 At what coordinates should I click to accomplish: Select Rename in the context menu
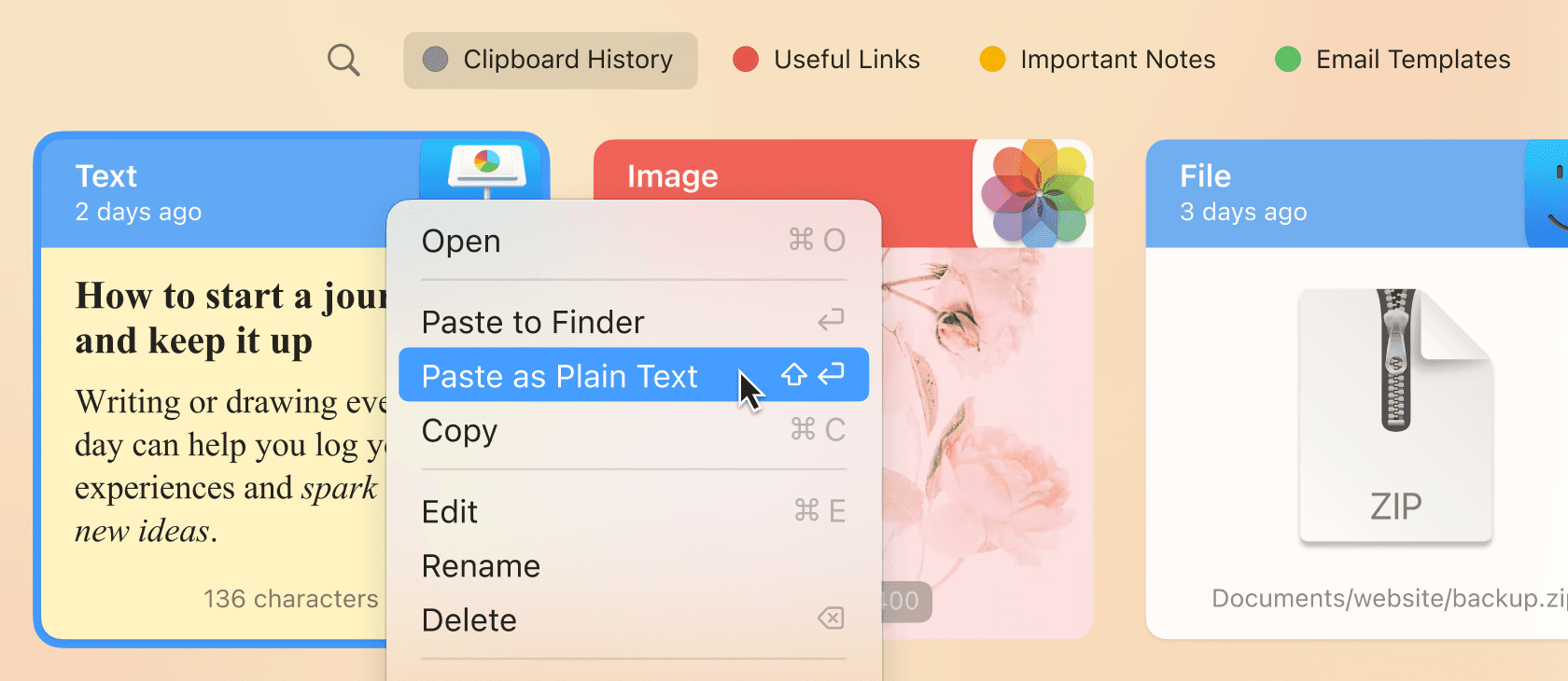(x=481, y=566)
